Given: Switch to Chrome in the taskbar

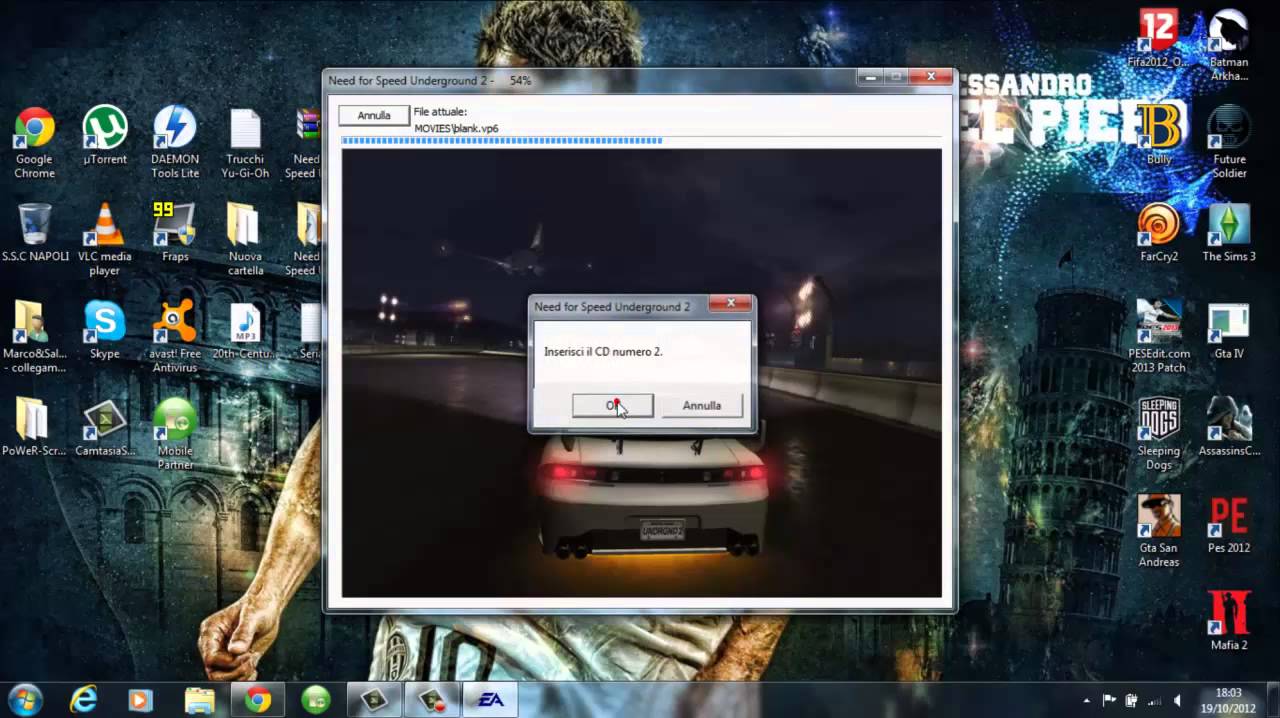Looking at the screenshot, I should click(x=258, y=699).
